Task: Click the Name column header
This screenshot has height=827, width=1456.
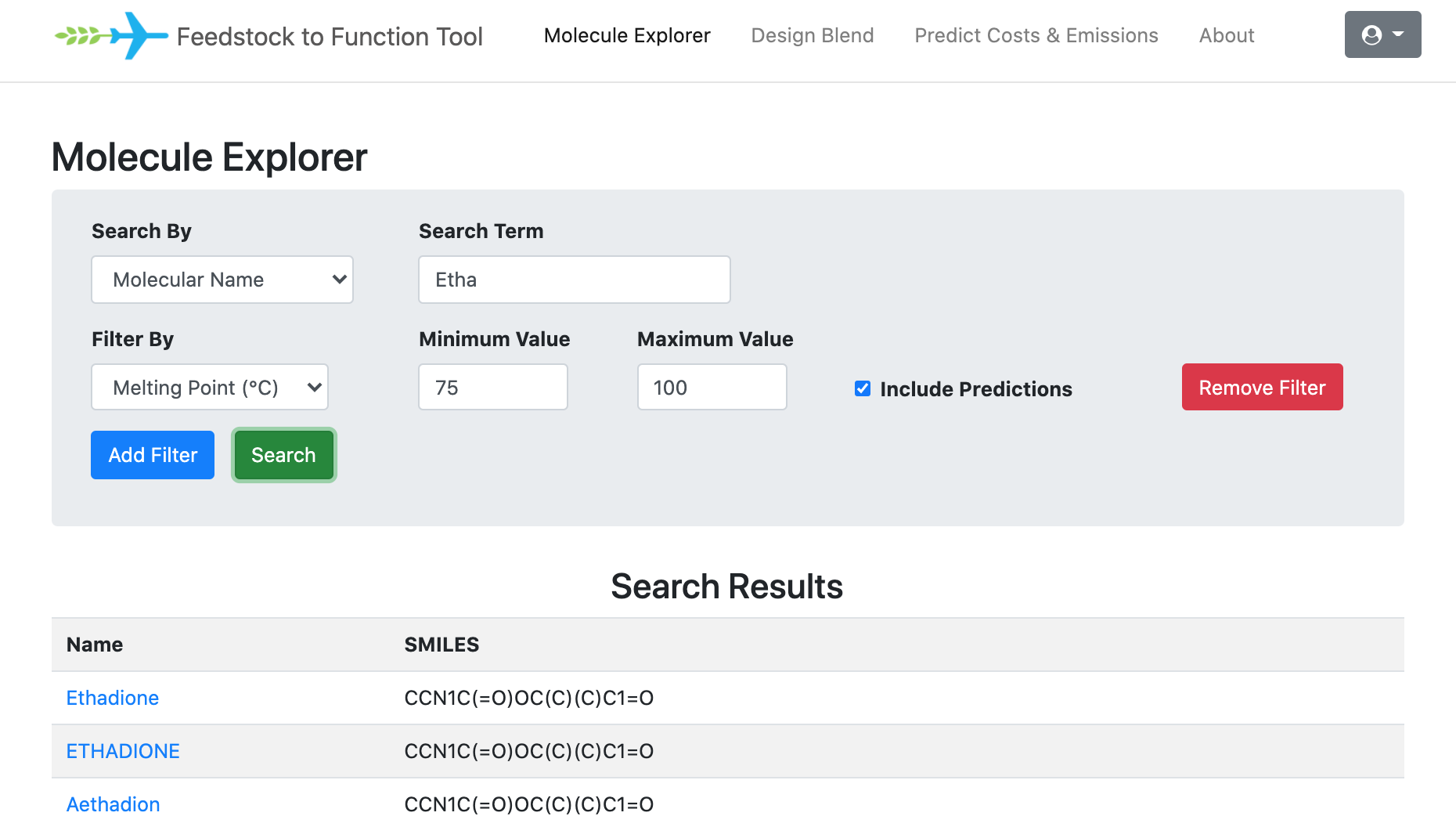Action: 95,645
